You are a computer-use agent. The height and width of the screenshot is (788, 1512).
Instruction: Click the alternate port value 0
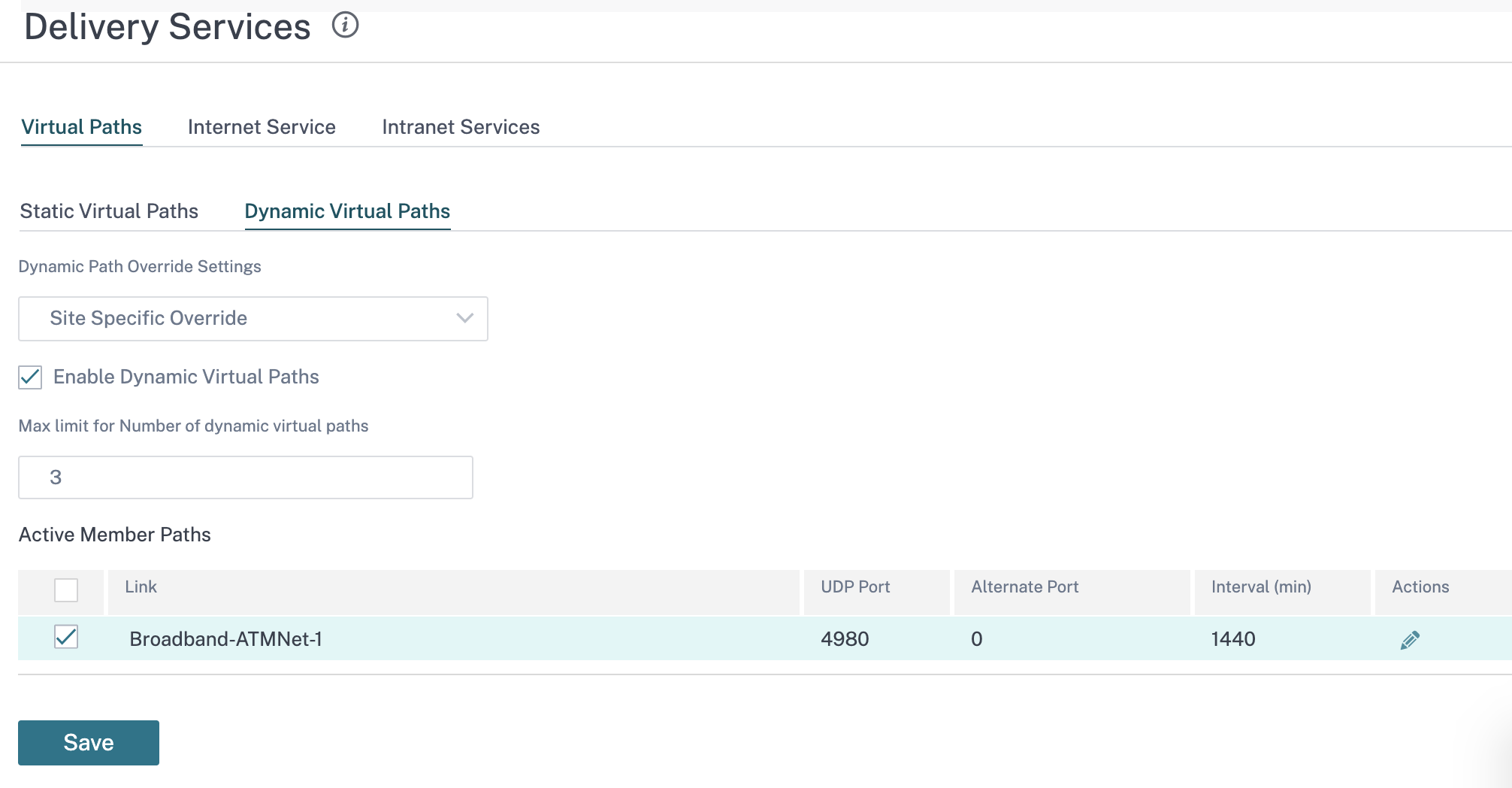tap(977, 639)
